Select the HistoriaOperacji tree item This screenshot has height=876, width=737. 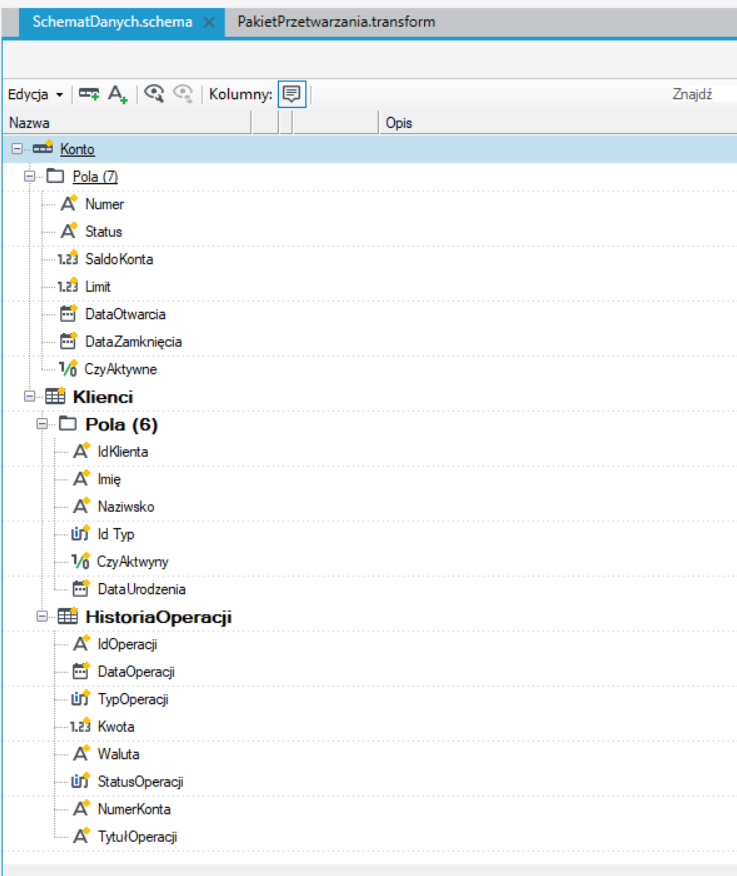coord(158,617)
